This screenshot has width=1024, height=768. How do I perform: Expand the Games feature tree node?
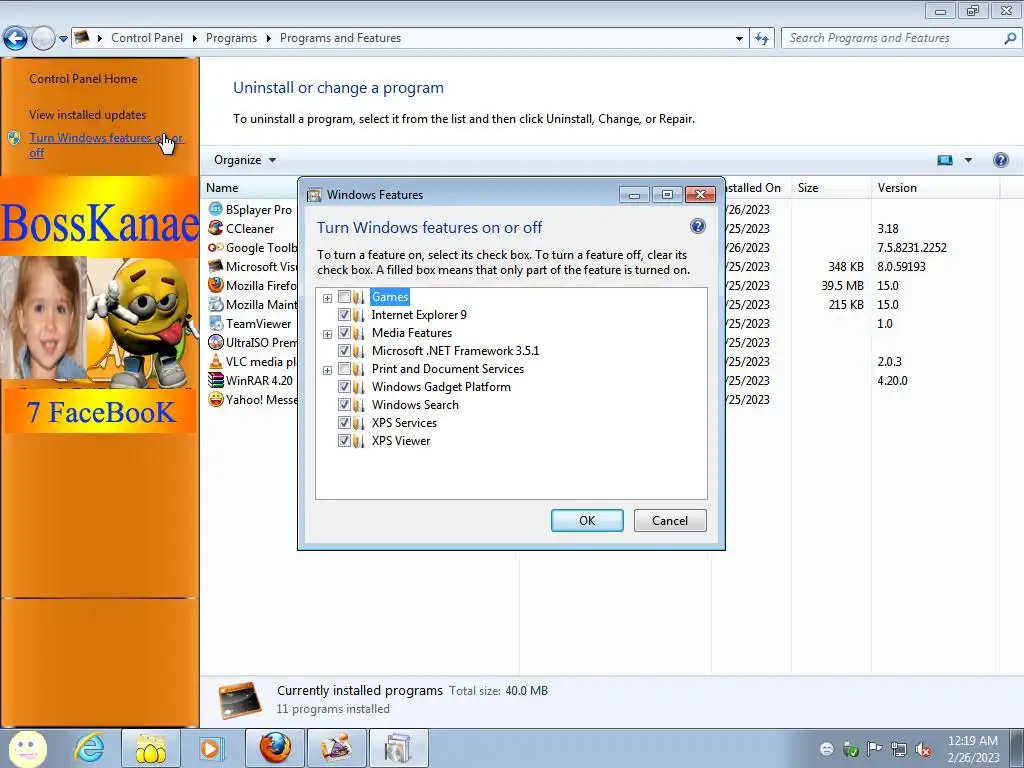coord(327,298)
